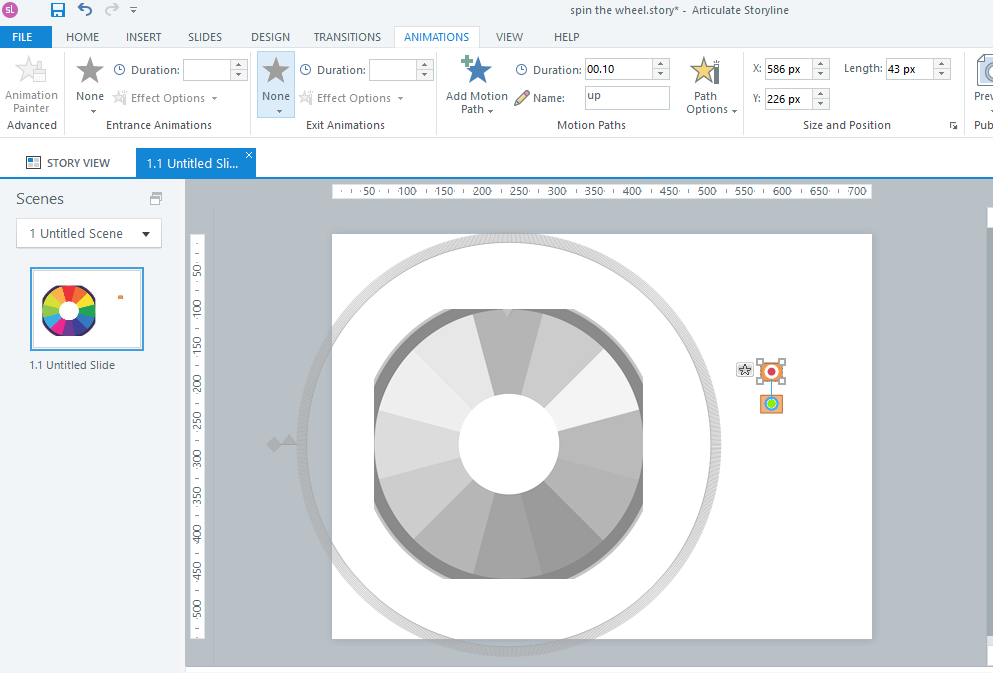Select motion path red end point
The height and width of the screenshot is (673, 993).
click(770, 372)
